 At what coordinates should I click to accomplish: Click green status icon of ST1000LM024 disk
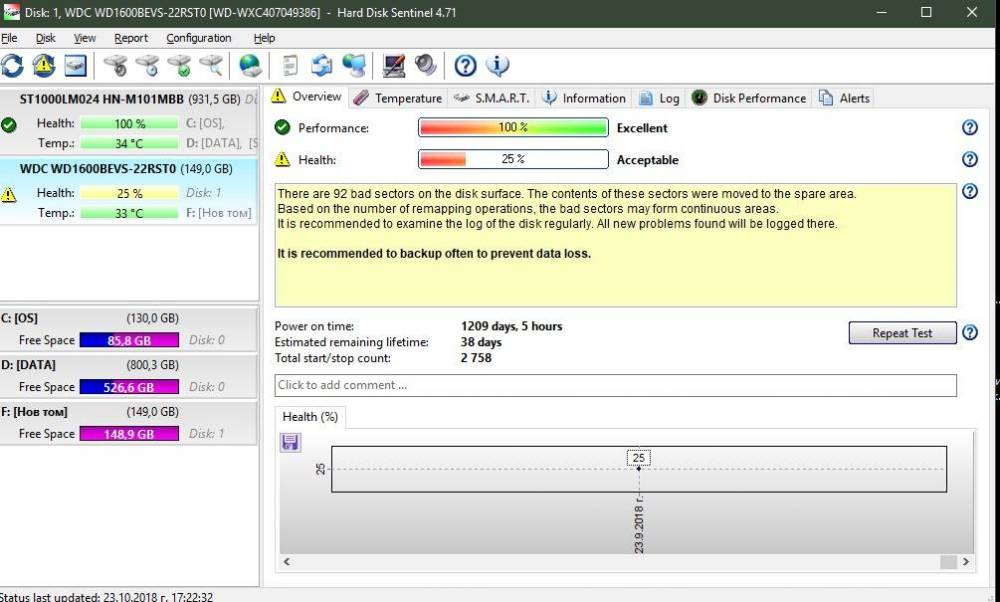(x=8, y=125)
